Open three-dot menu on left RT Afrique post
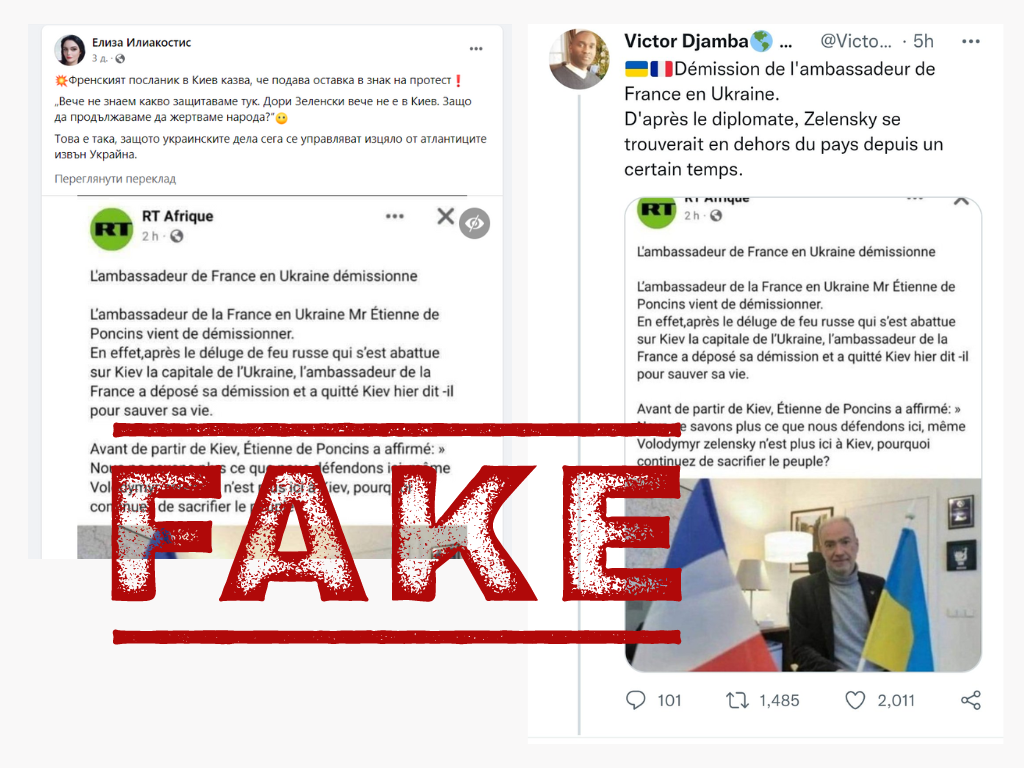Screen dimensions: 1024x768 coord(394,216)
